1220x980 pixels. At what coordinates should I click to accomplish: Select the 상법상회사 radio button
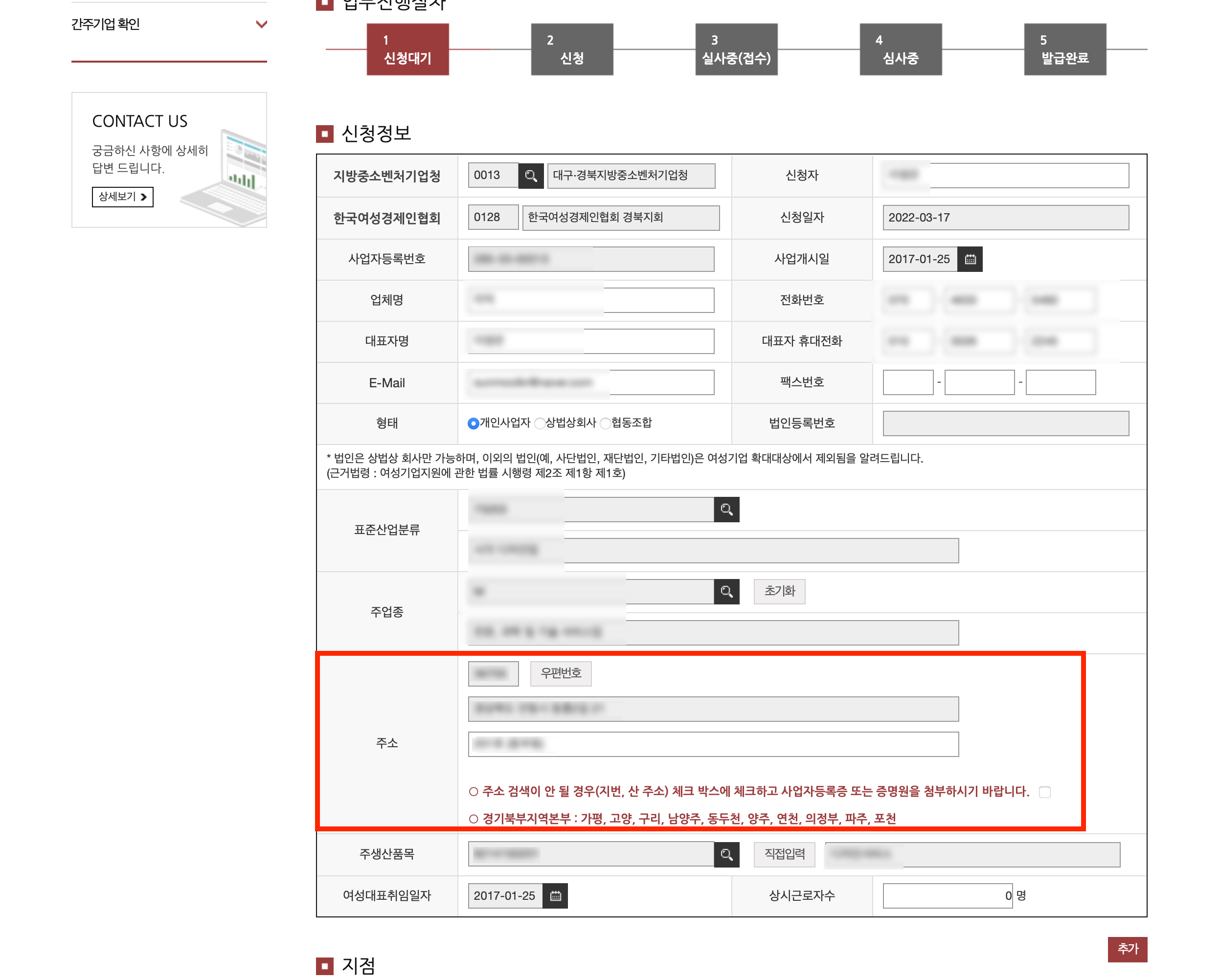[x=540, y=423]
